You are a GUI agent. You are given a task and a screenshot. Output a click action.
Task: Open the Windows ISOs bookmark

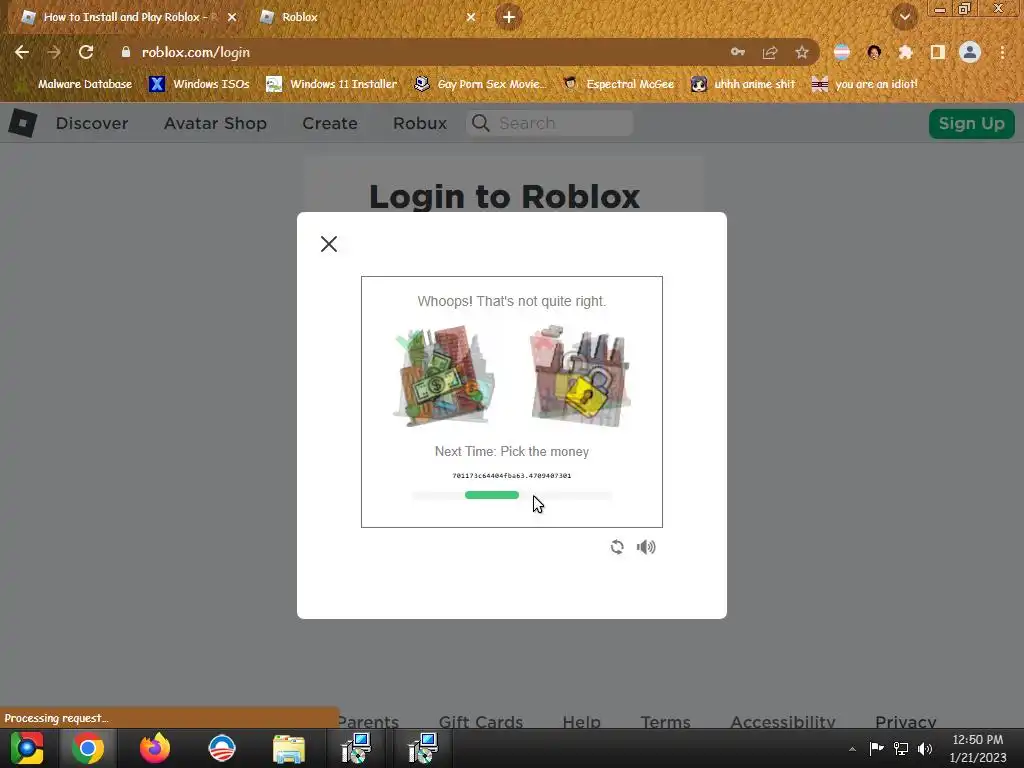click(200, 84)
